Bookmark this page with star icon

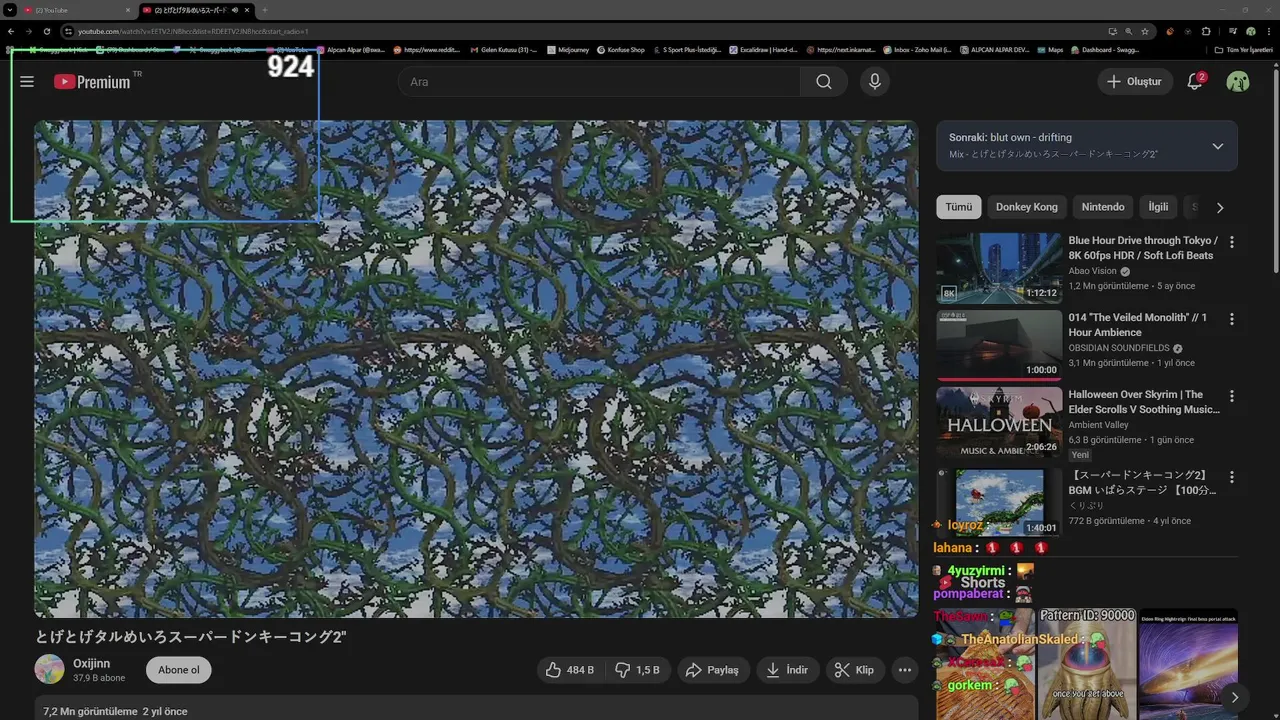pyautogui.click(x=1145, y=31)
